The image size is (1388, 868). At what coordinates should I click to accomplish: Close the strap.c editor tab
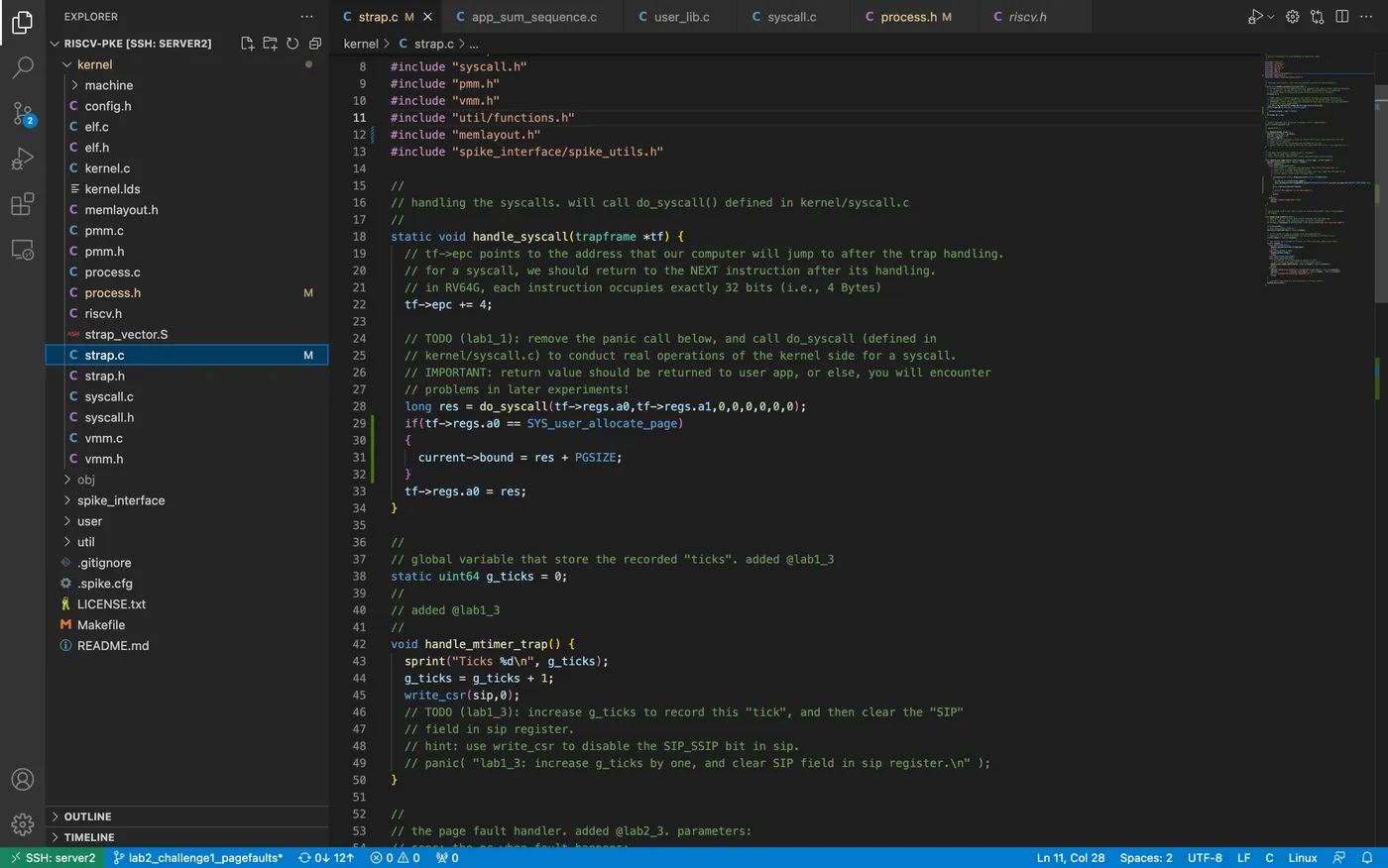pos(427,17)
